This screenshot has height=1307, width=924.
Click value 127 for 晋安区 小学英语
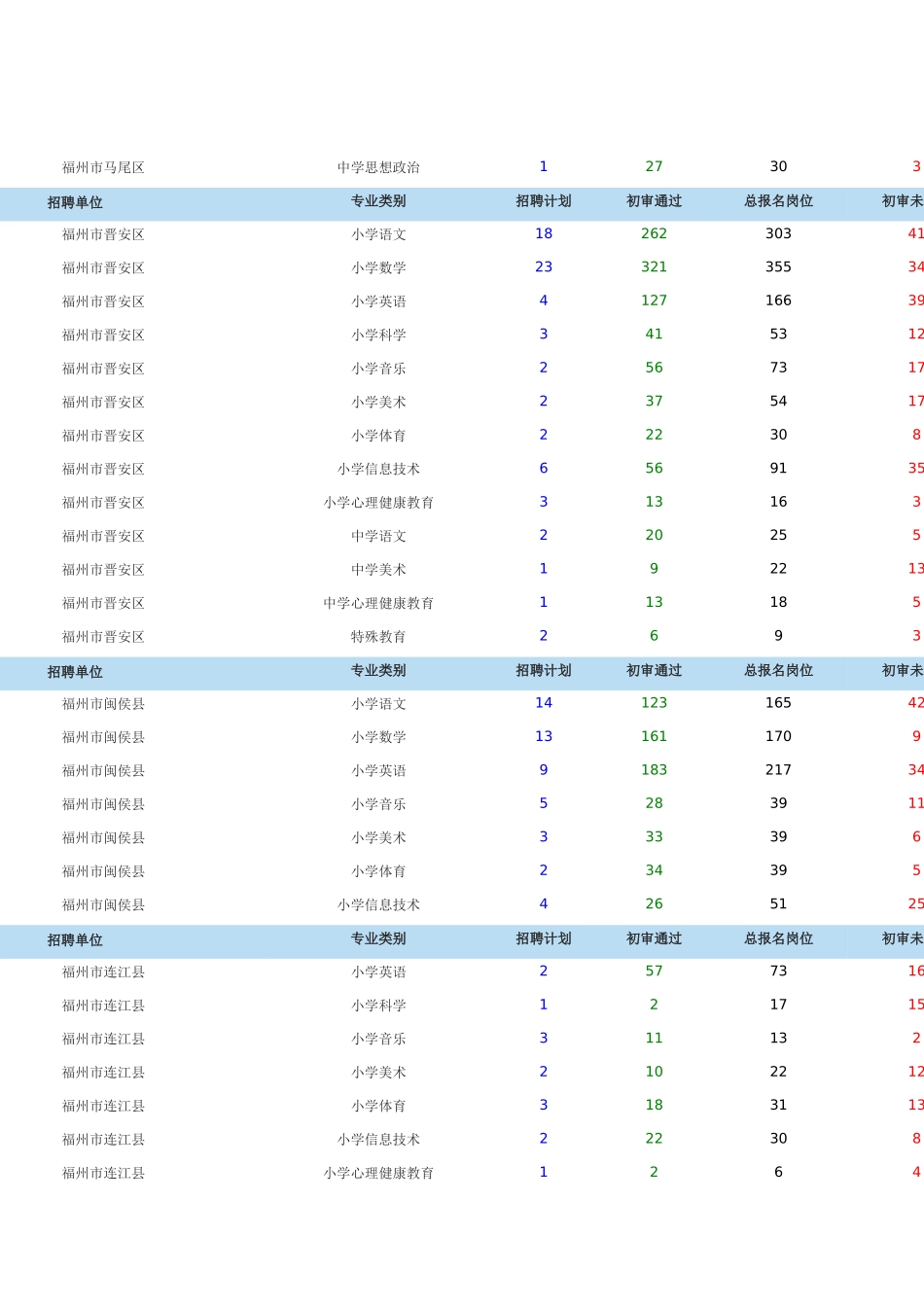click(654, 301)
